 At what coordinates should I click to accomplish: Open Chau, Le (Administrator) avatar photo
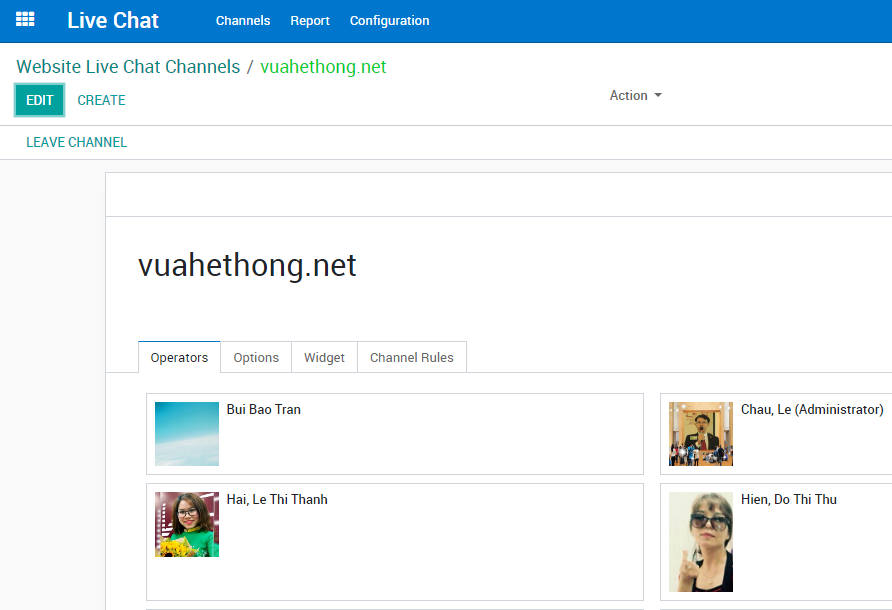[x=701, y=434]
